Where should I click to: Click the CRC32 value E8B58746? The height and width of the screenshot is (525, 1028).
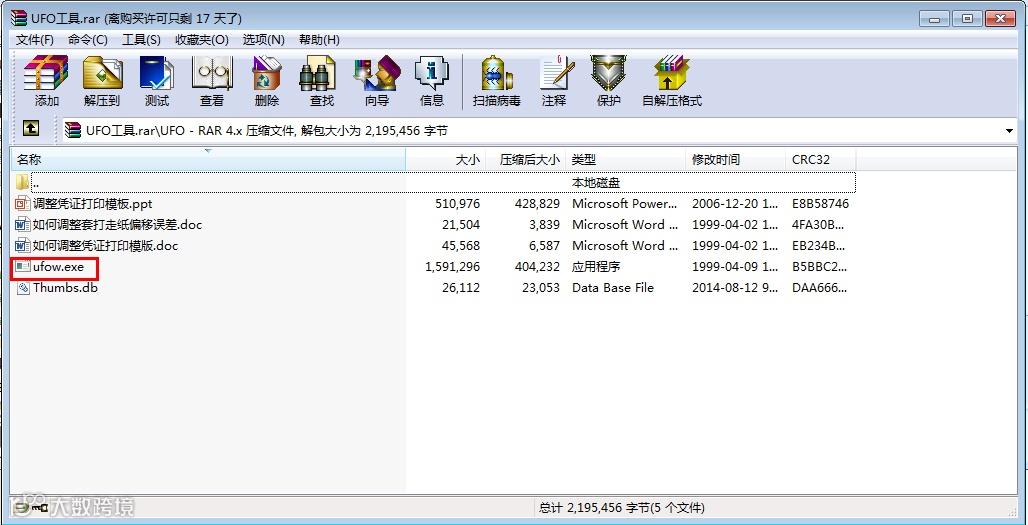[820, 204]
